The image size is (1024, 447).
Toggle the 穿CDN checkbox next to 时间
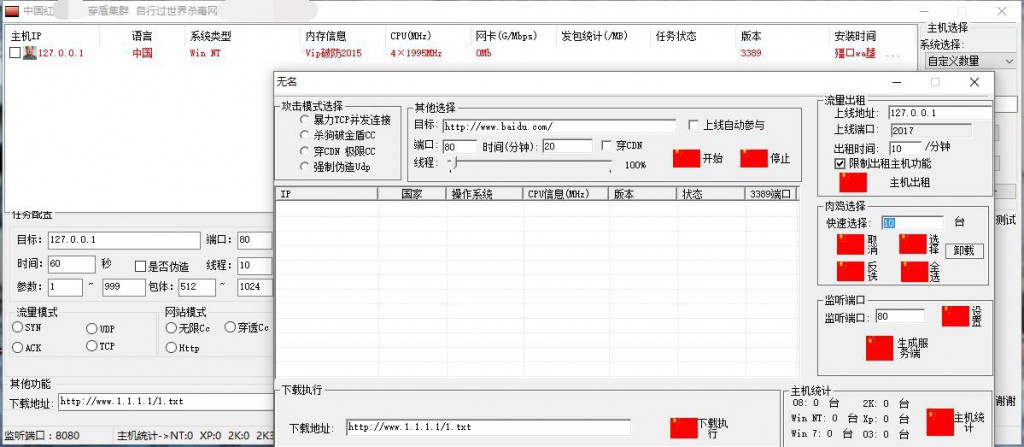pyautogui.click(x=606, y=146)
